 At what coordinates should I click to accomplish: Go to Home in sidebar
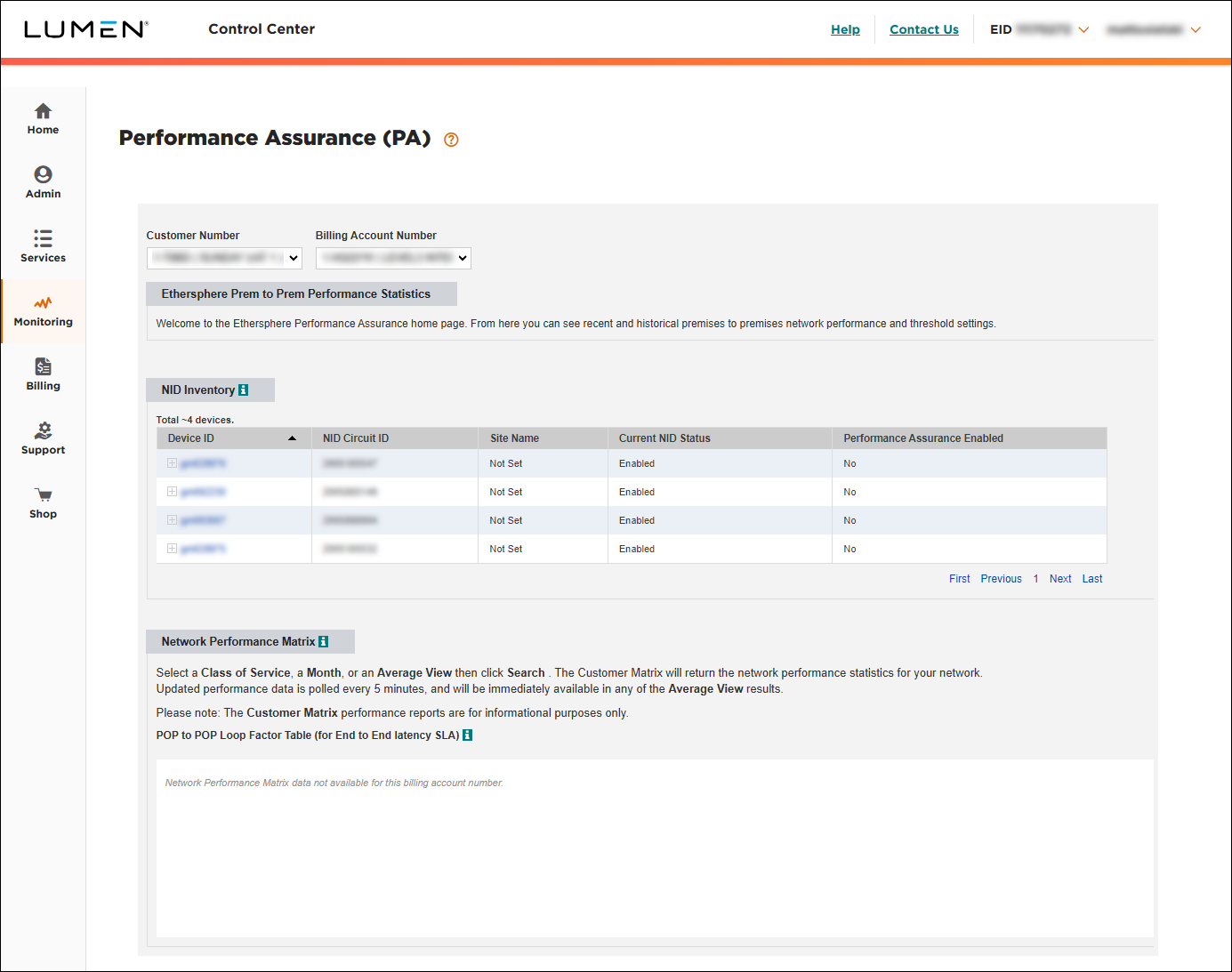coord(43,119)
